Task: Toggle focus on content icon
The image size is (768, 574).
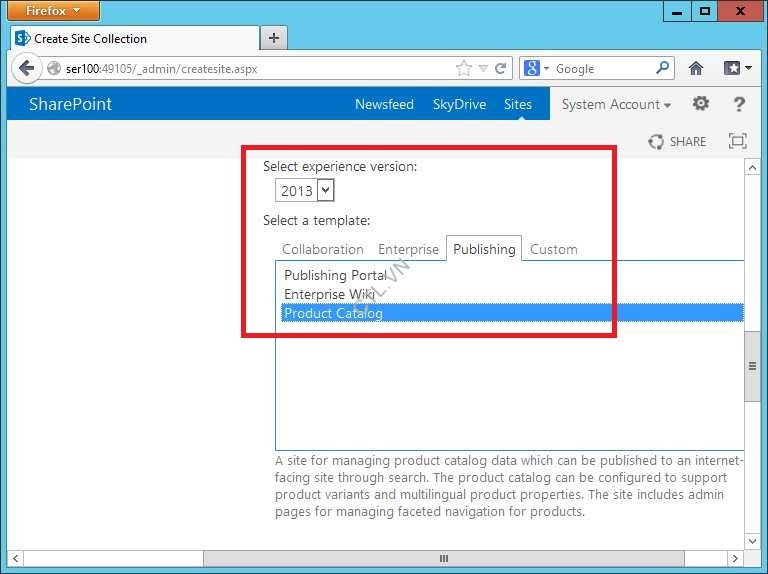Action: [x=737, y=141]
